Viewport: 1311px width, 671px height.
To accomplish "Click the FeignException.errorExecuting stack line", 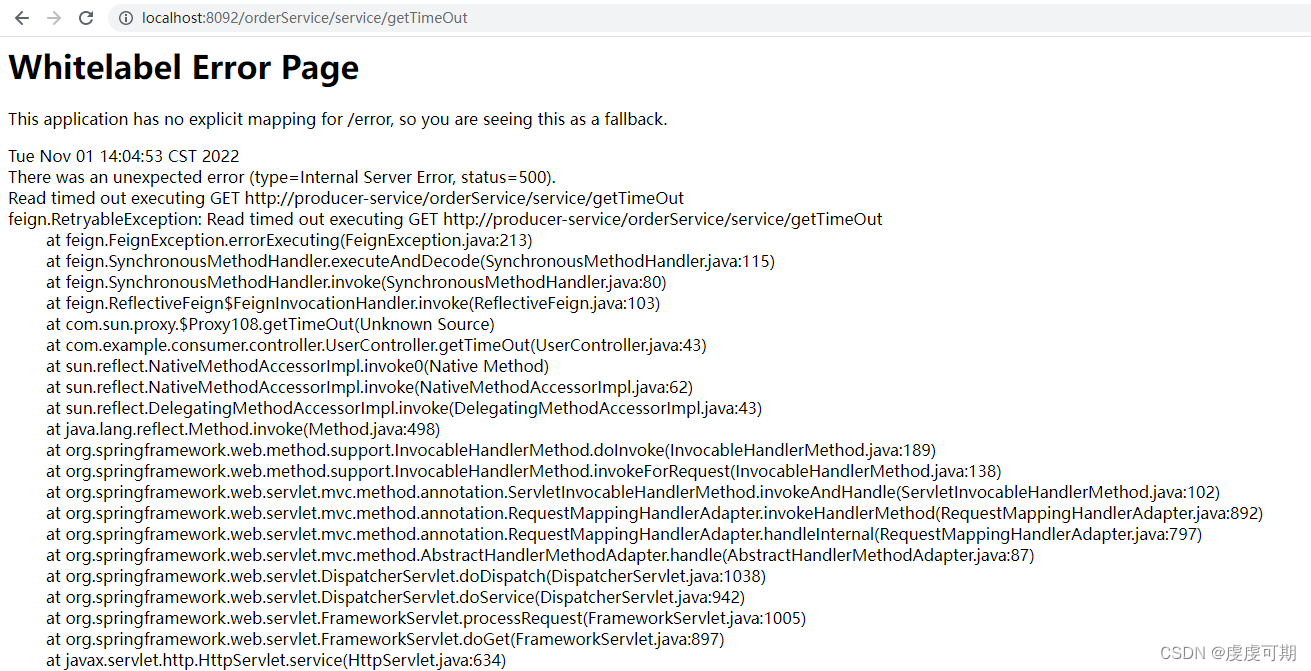I will click(289, 240).
